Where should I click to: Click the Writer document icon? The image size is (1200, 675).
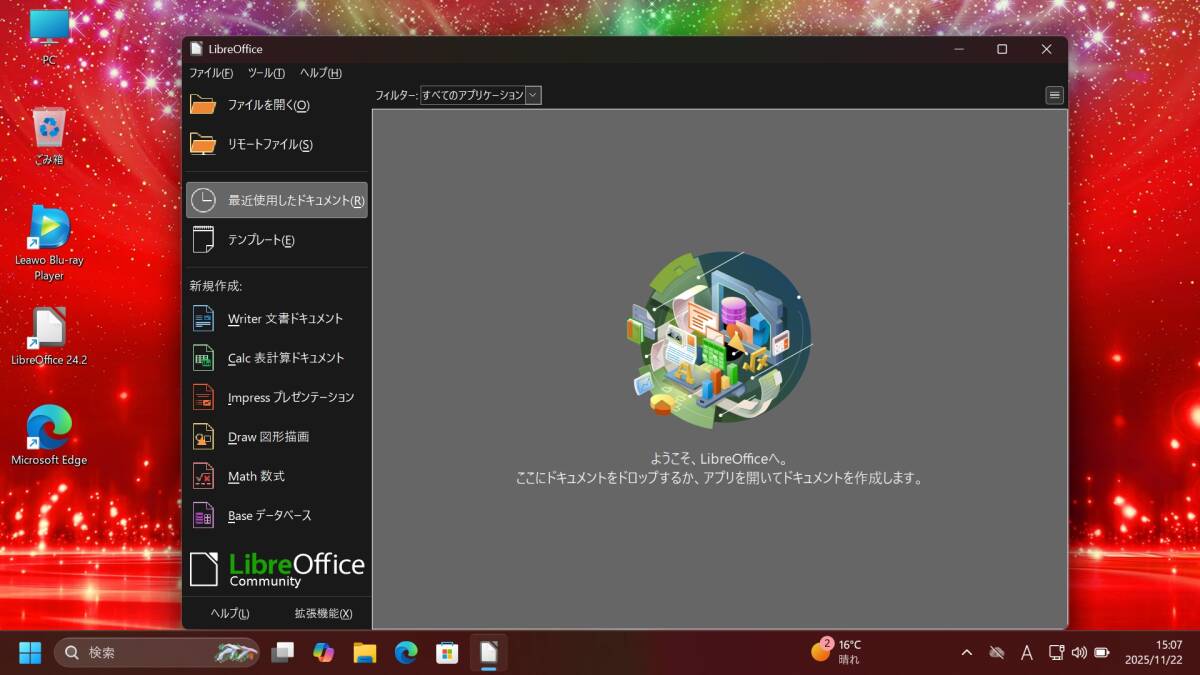pyautogui.click(x=203, y=319)
